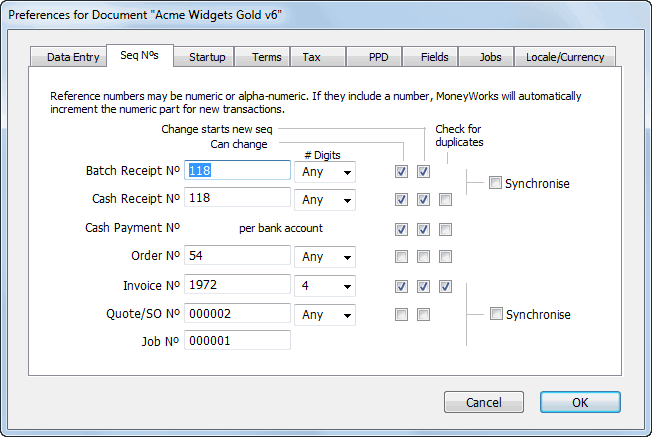Screen dimensions: 652x437
Task: Toggle Invoice No 'Change starts new seq' checkbox
Action: tap(423, 286)
